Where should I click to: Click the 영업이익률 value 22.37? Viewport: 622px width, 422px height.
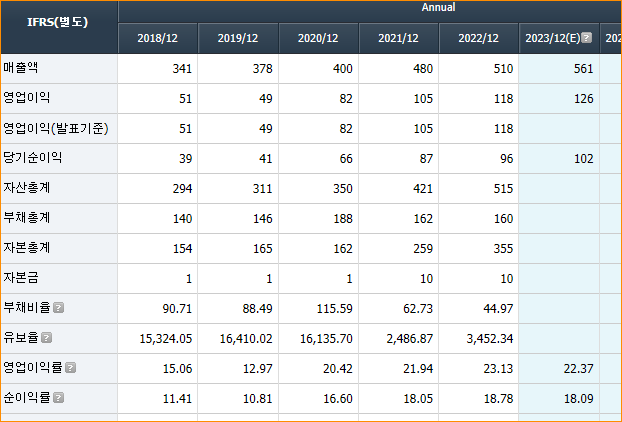point(578,368)
